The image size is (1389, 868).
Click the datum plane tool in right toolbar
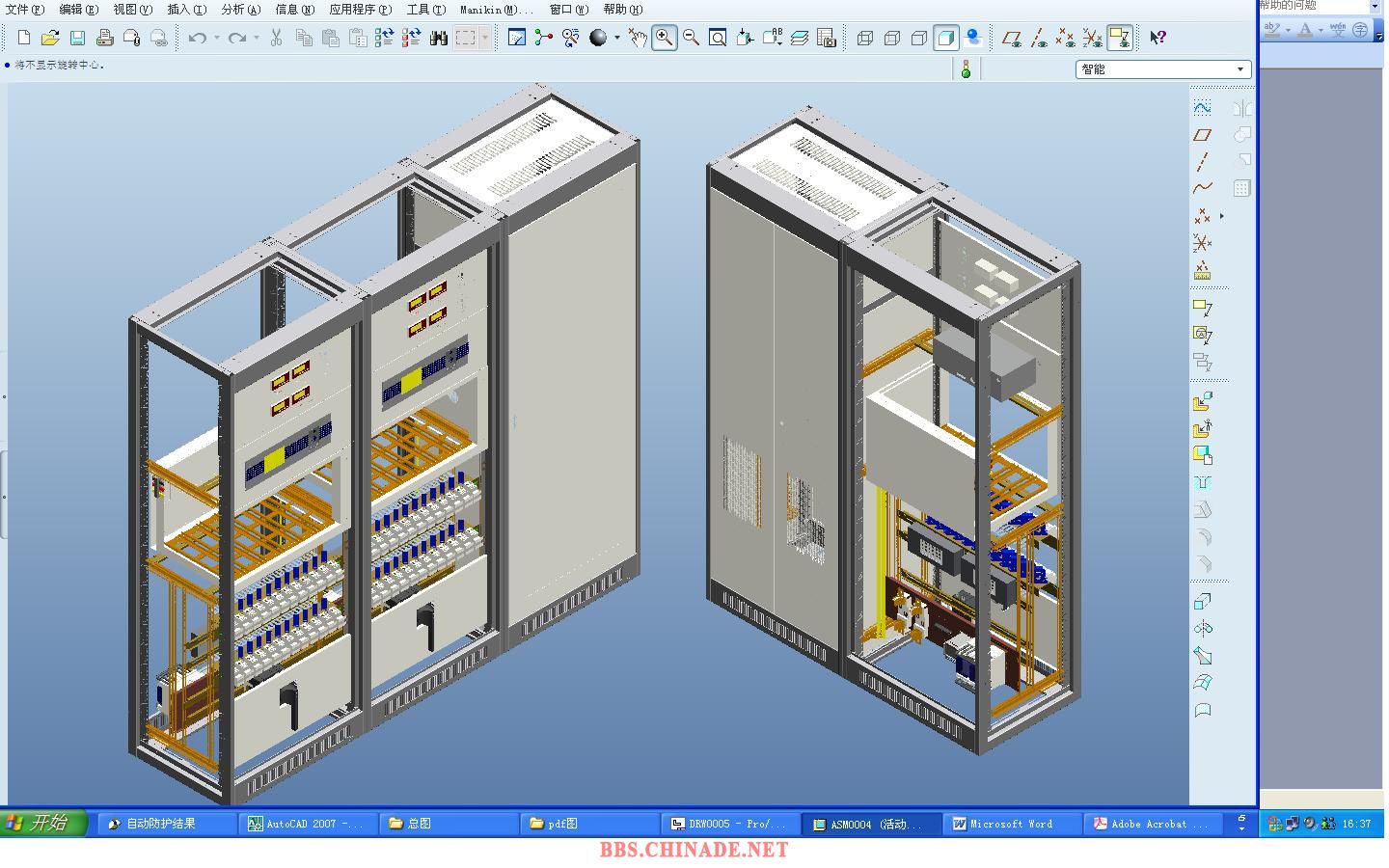point(1202,135)
